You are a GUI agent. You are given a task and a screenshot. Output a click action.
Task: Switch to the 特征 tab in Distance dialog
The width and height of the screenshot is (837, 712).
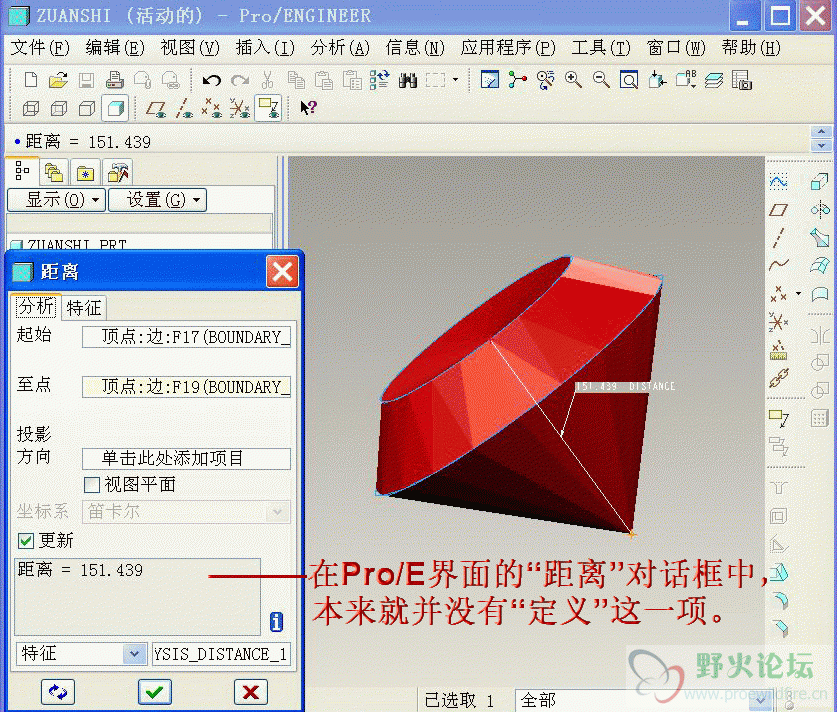[84, 308]
